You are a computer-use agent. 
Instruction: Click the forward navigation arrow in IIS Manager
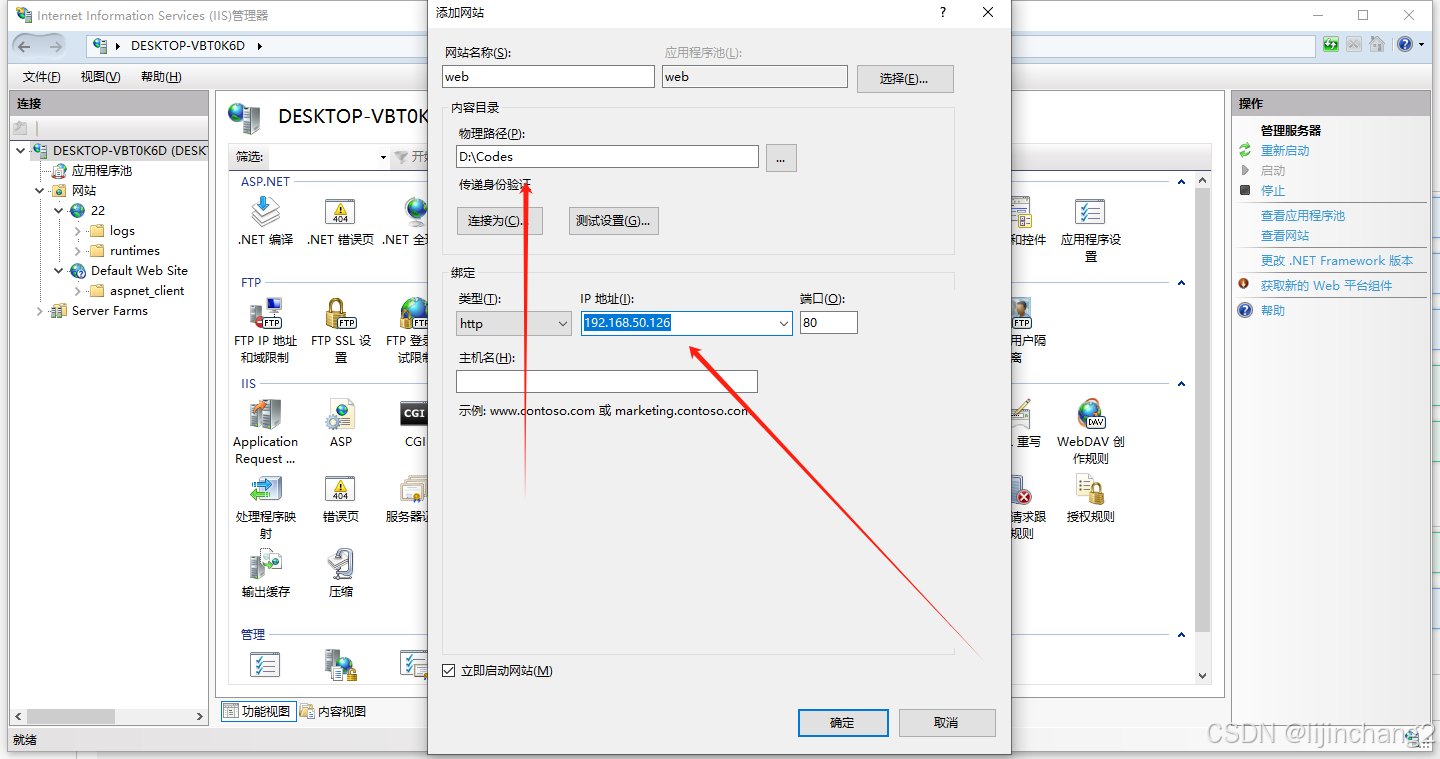pyautogui.click(x=55, y=46)
